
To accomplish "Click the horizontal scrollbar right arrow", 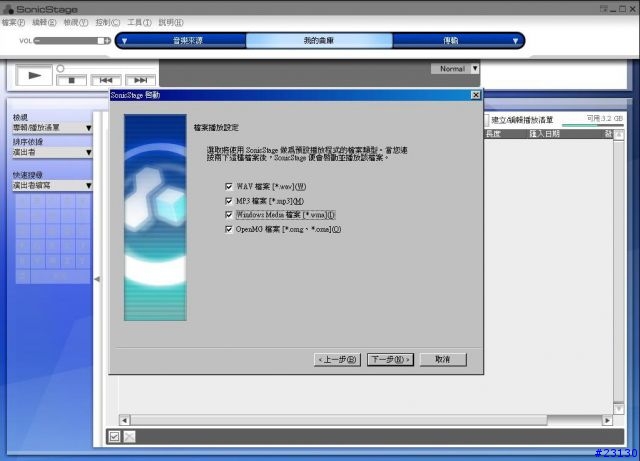I will [607, 420].
